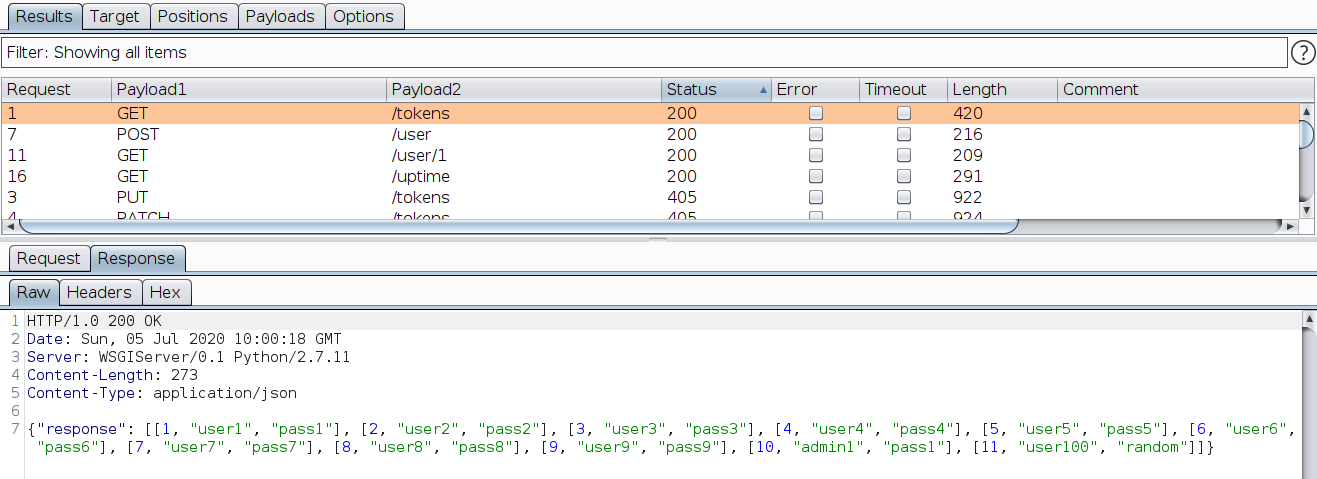Toggle Timeout checkbox for request 3
The height and width of the screenshot is (479, 1317).
904,197
